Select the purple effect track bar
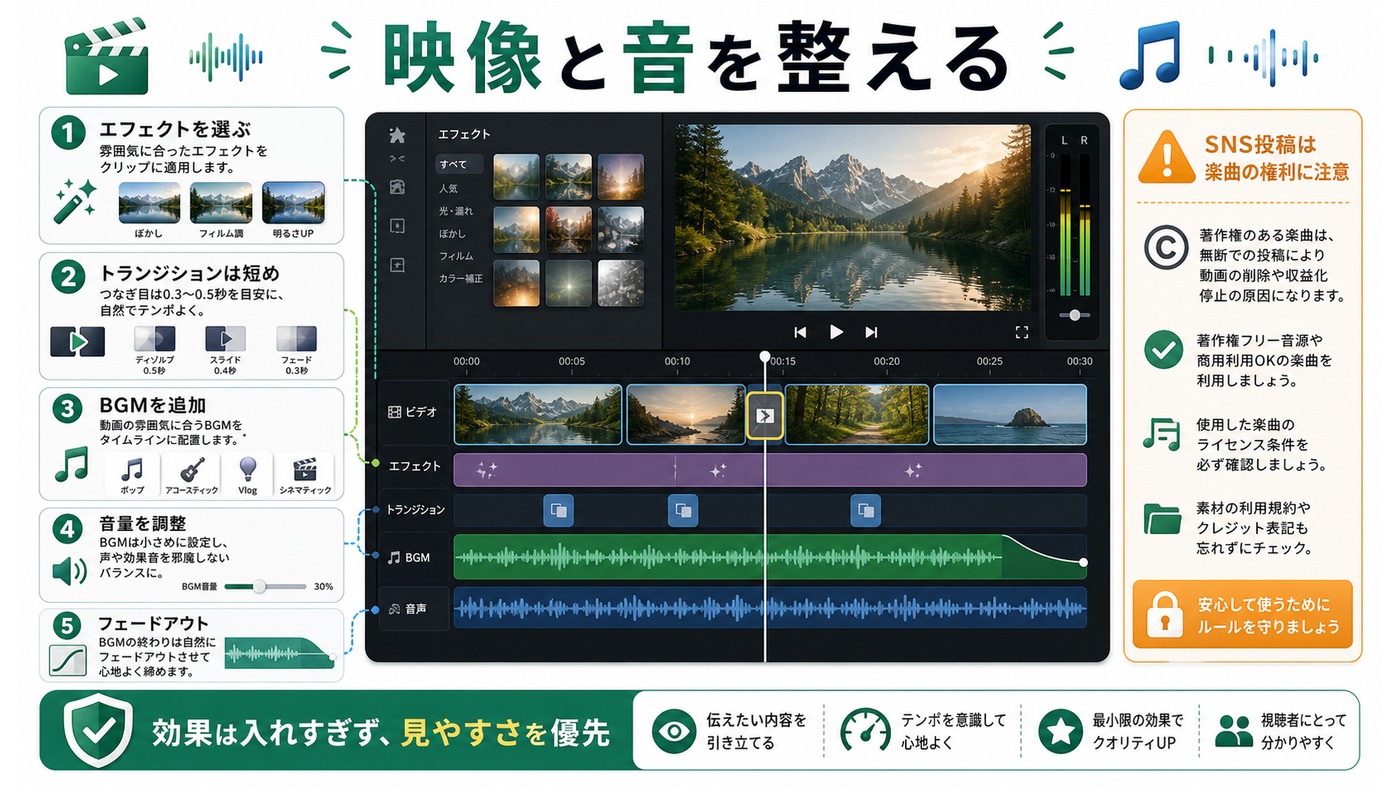Screen dimensions: 1400x788 coord(770,470)
